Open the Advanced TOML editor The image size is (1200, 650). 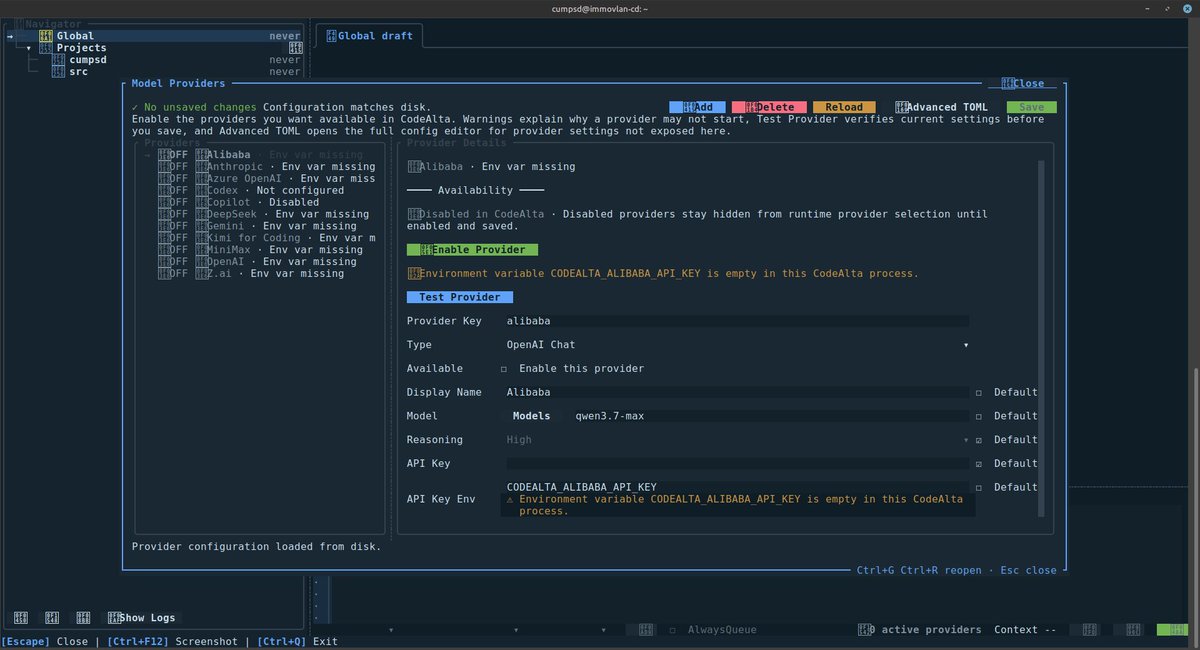(x=941, y=107)
